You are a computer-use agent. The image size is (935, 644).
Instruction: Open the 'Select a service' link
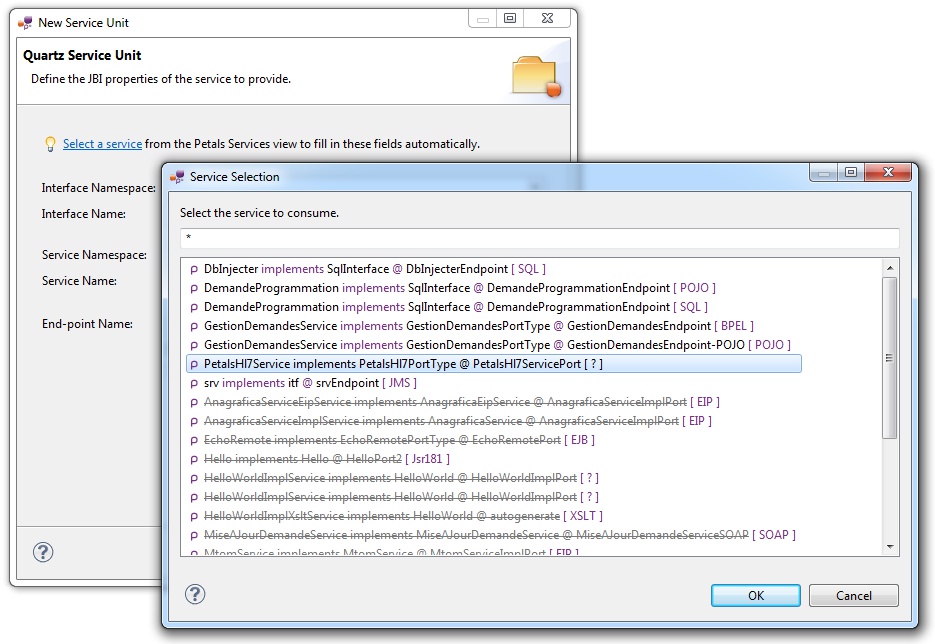coord(102,144)
